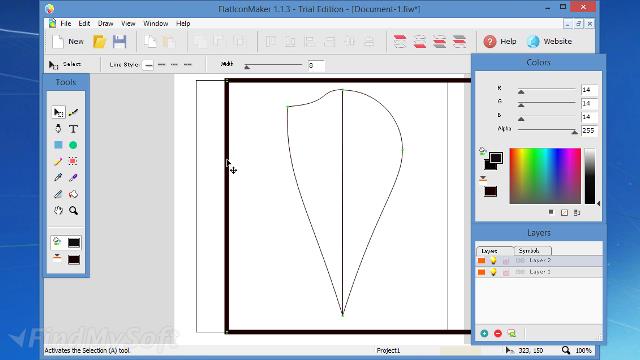Screen dimensions: 640x360
Task: Click the Help button in toolbar
Action: click(x=500, y=41)
